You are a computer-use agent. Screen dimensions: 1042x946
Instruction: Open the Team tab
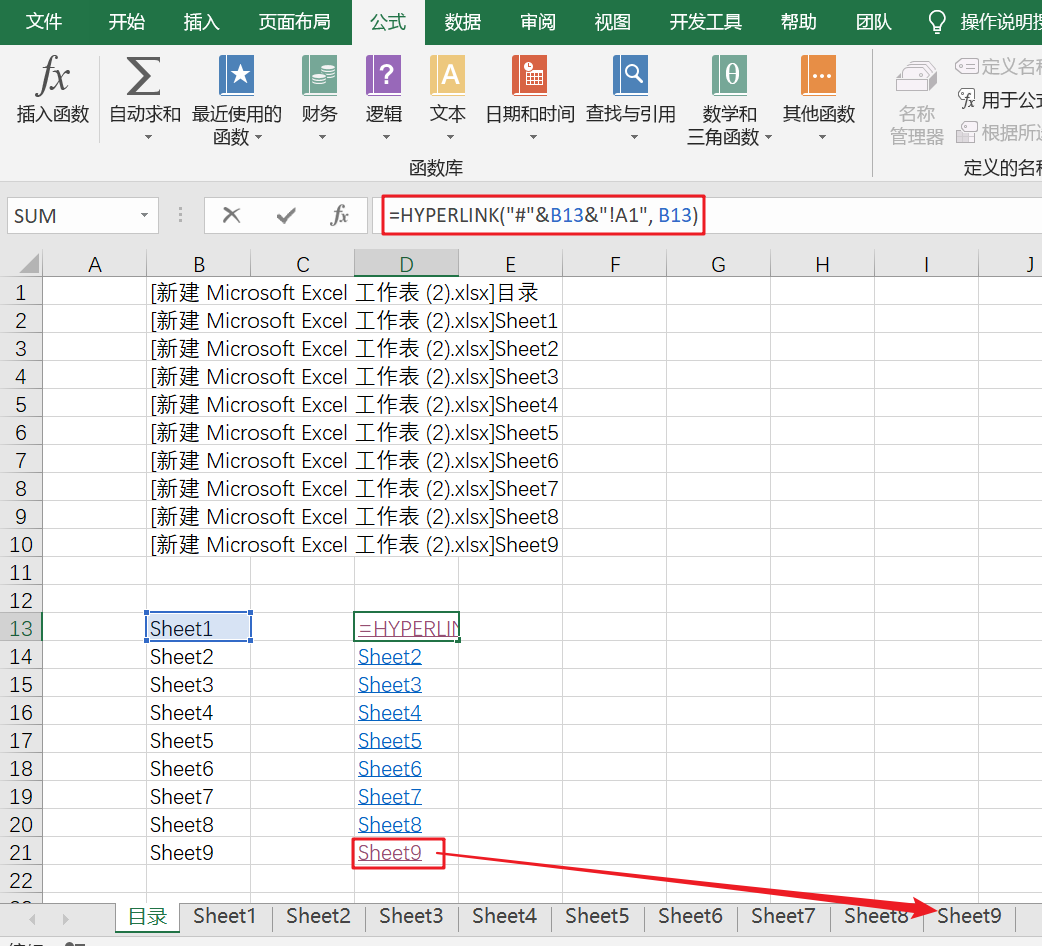[873, 22]
